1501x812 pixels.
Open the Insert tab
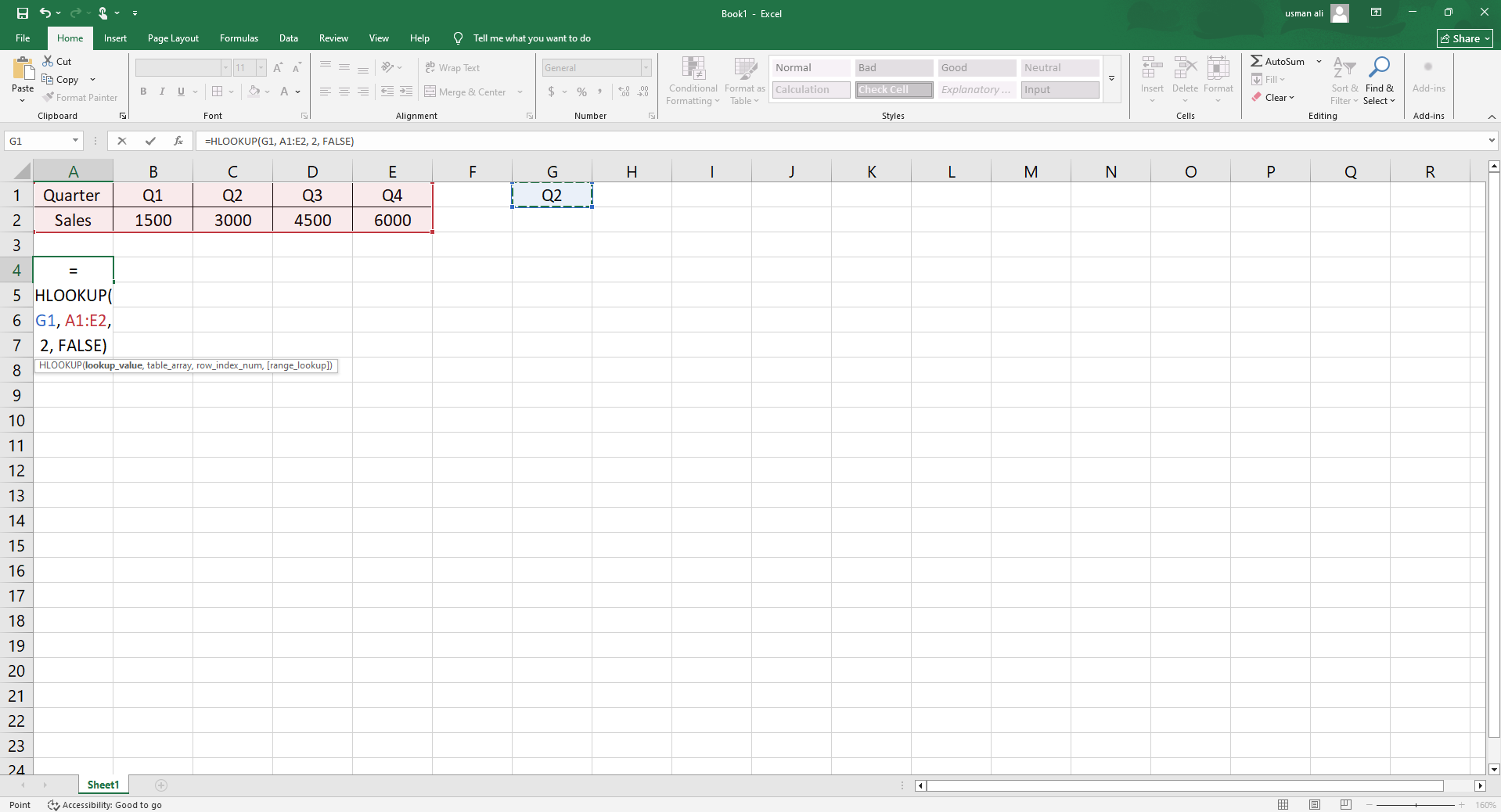[115, 38]
